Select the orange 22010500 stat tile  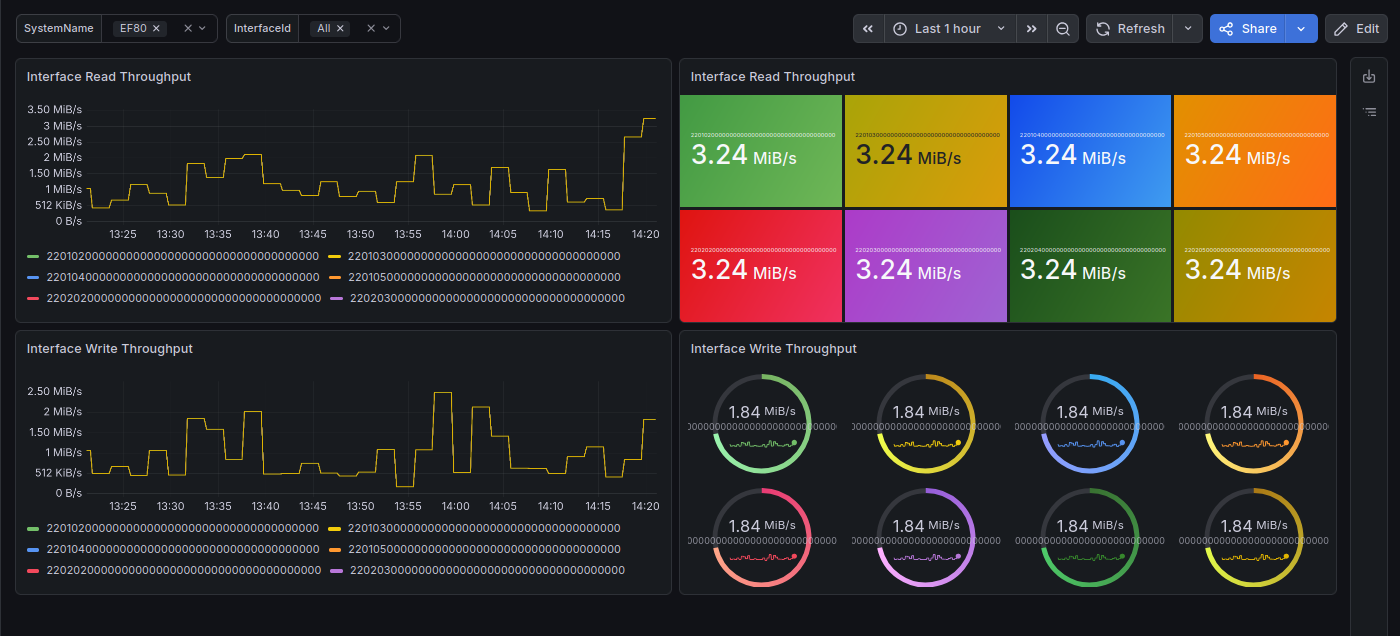pos(1255,151)
